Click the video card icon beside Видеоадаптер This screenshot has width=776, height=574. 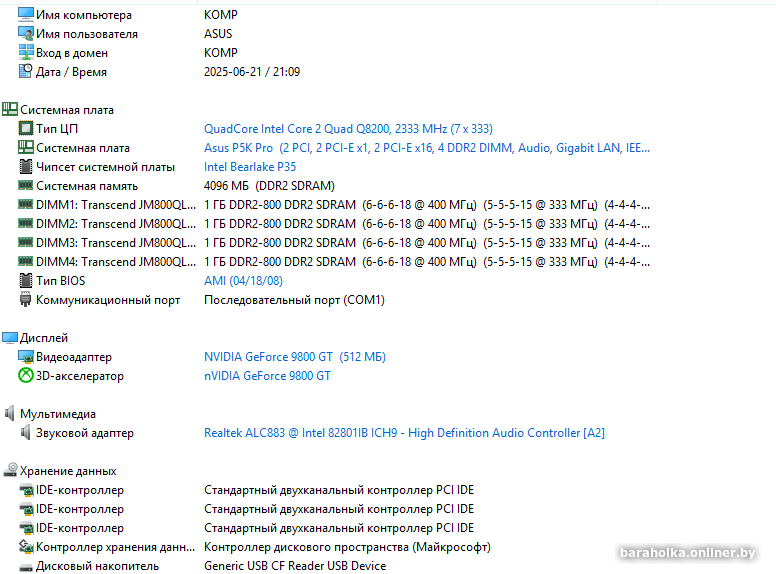point(26,356)
